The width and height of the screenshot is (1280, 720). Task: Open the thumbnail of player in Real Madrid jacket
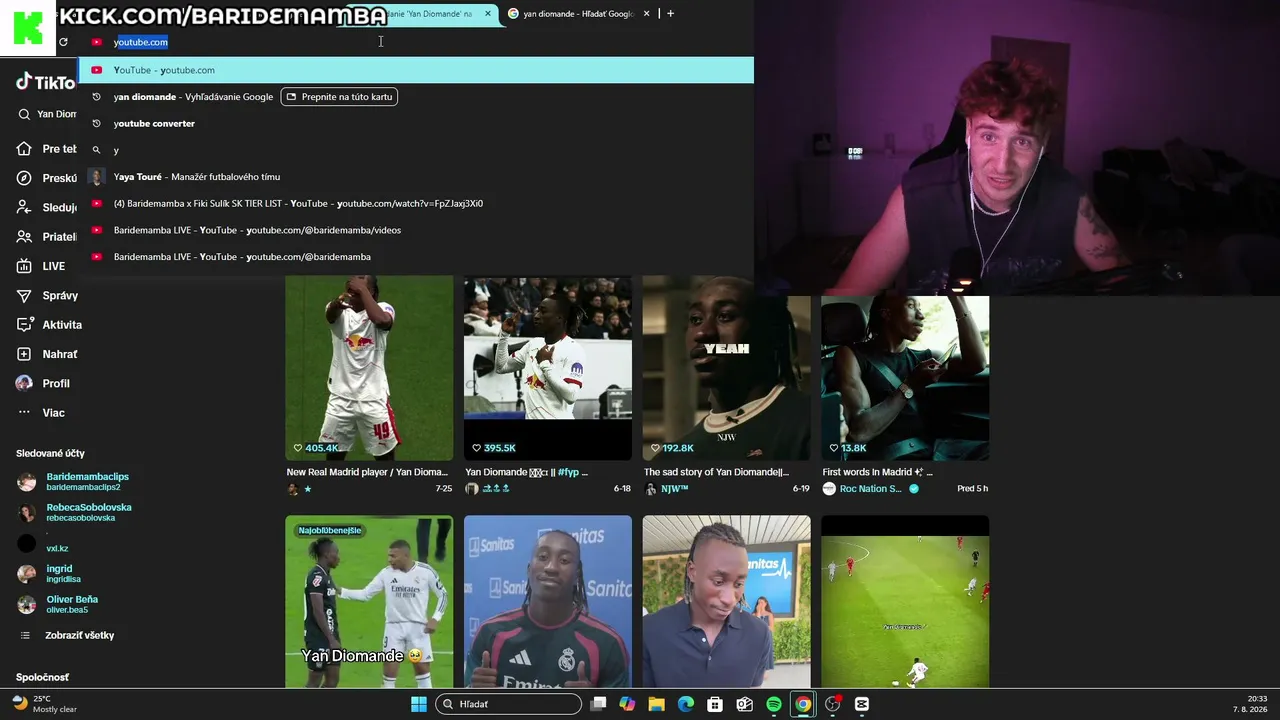pyautogui.click(x=548, y=602)
